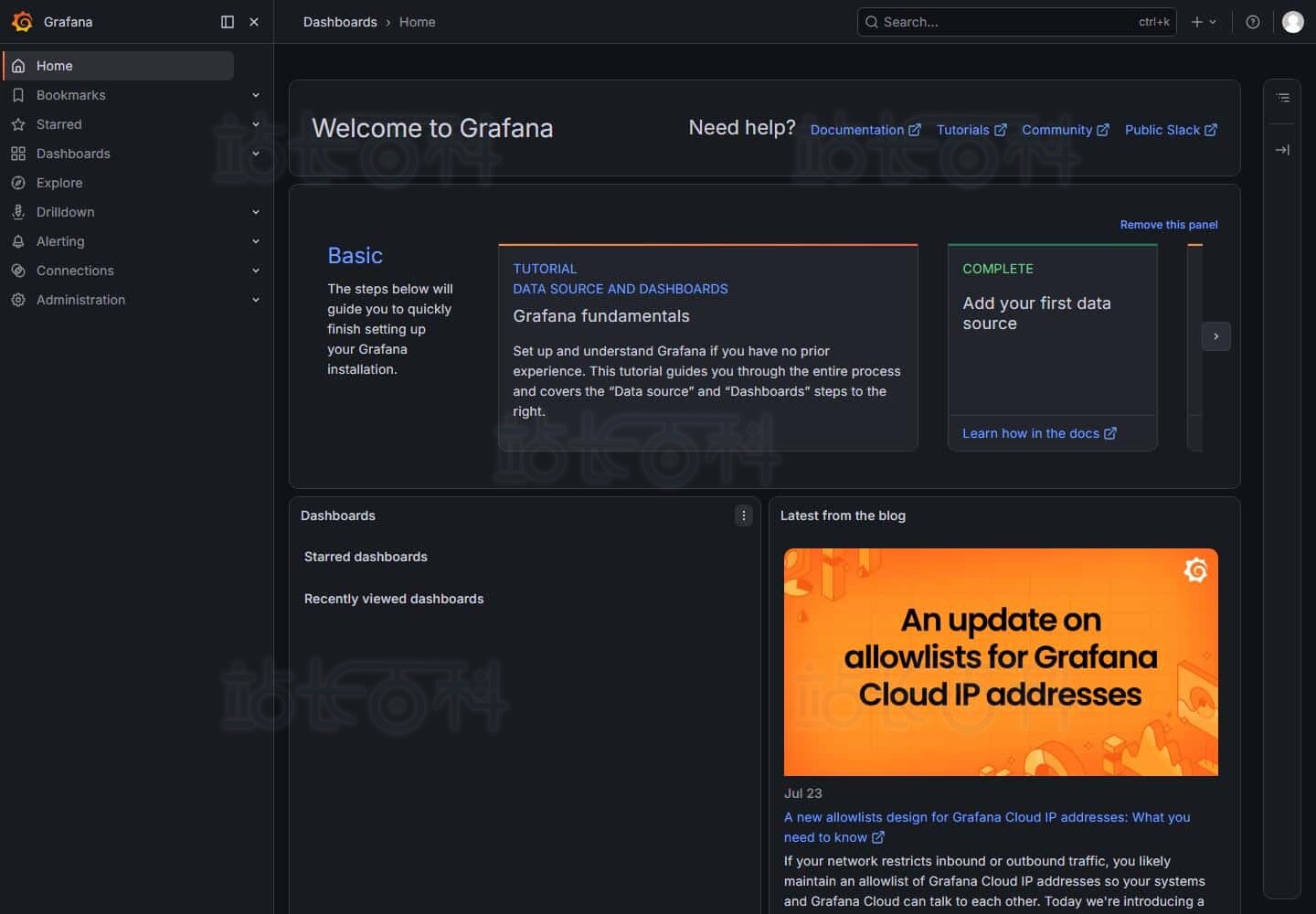This screenshot has height=914, width=1316.
Task: Open the Help question mark icon
Action: click(1253, 22)
